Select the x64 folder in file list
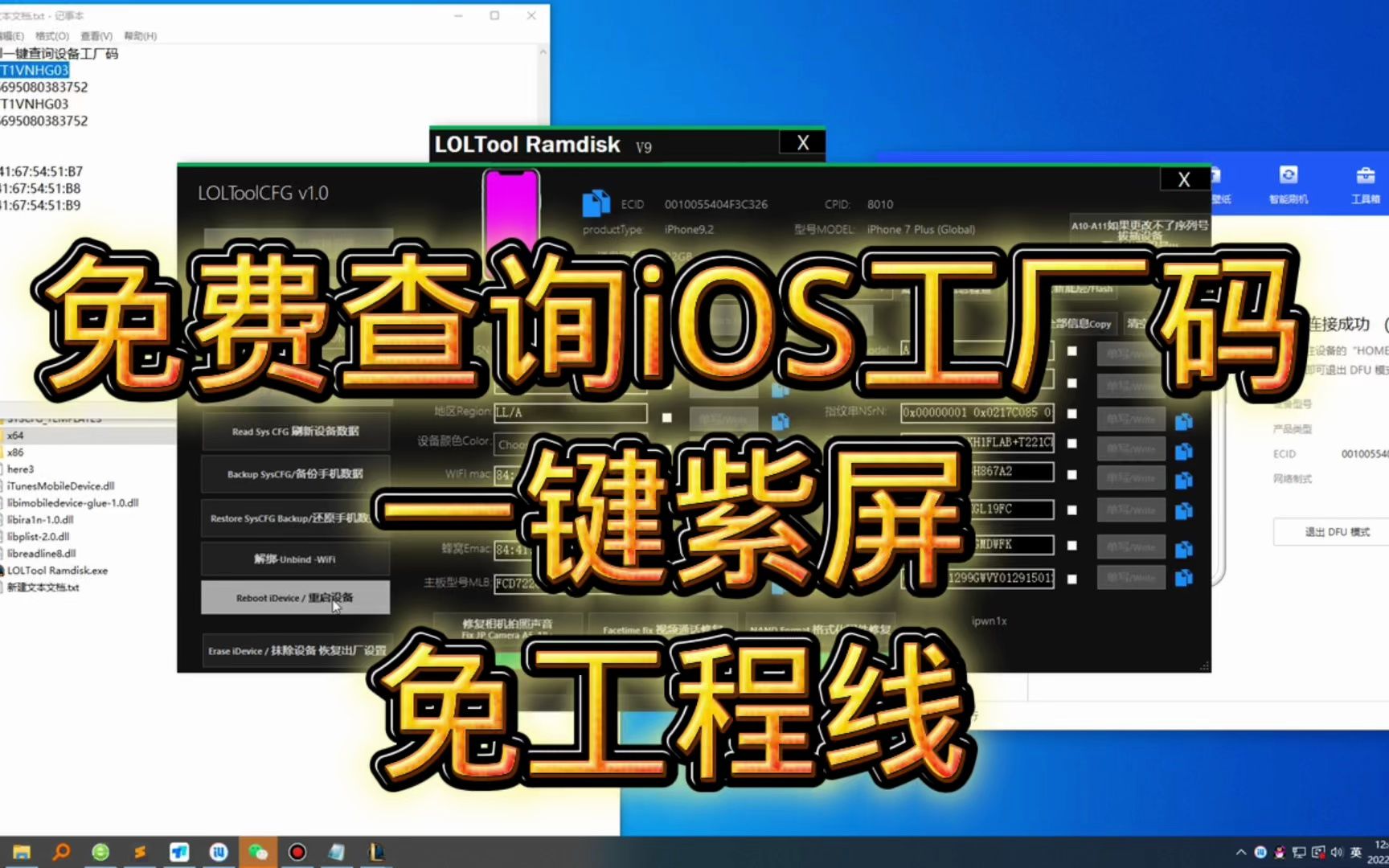The width and height of the screenshot is (1389, 868). pyautogui.click(x=15, y=435)
